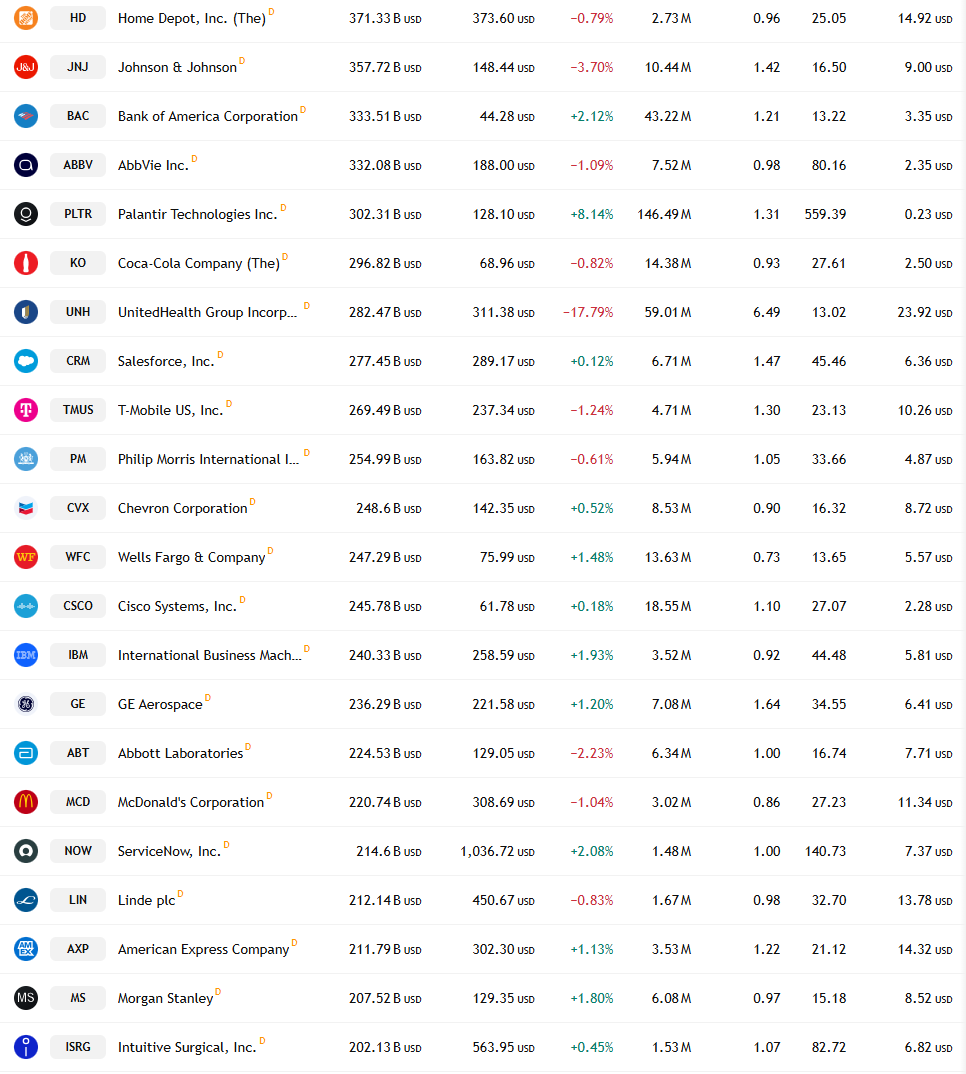
Task: Click the Morgan Stanley logo icon
Action: 26,997
